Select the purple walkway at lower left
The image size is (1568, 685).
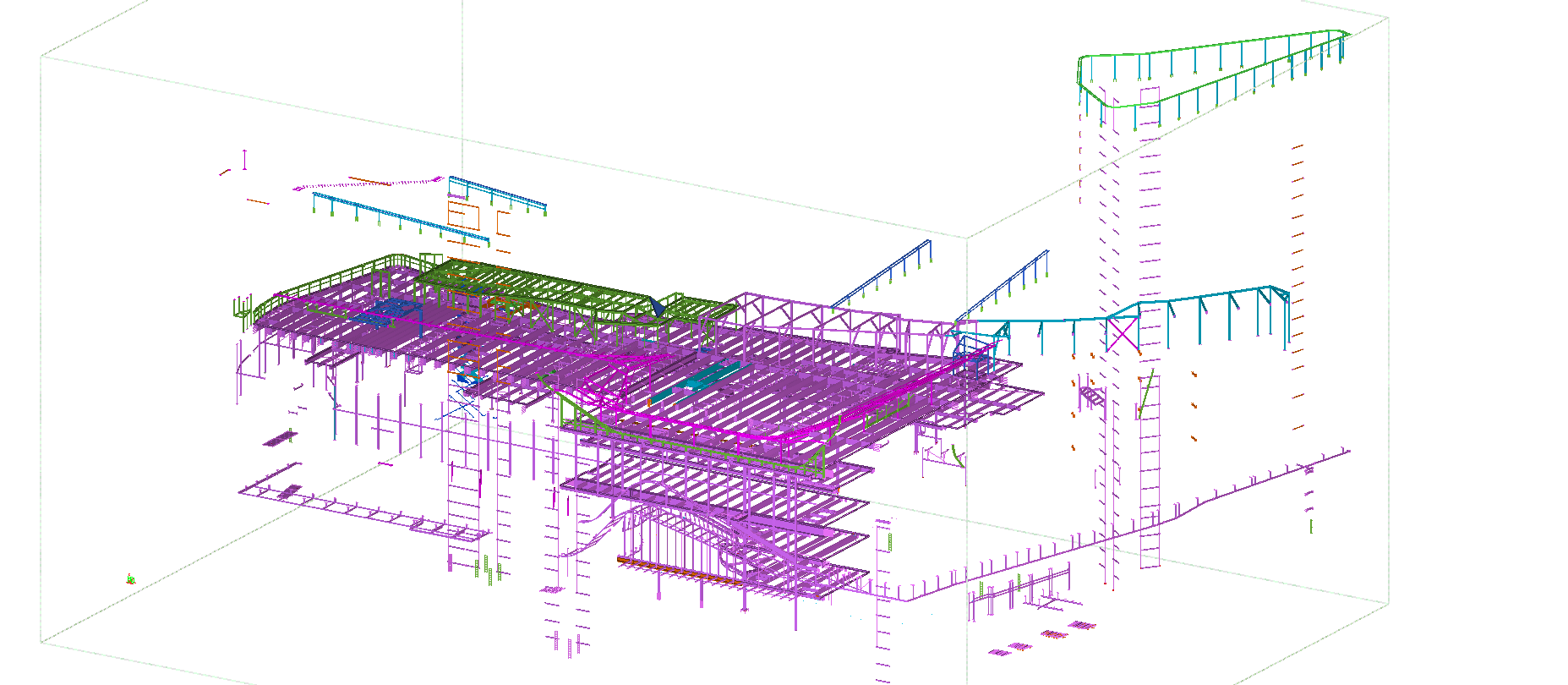click(355, 510)
